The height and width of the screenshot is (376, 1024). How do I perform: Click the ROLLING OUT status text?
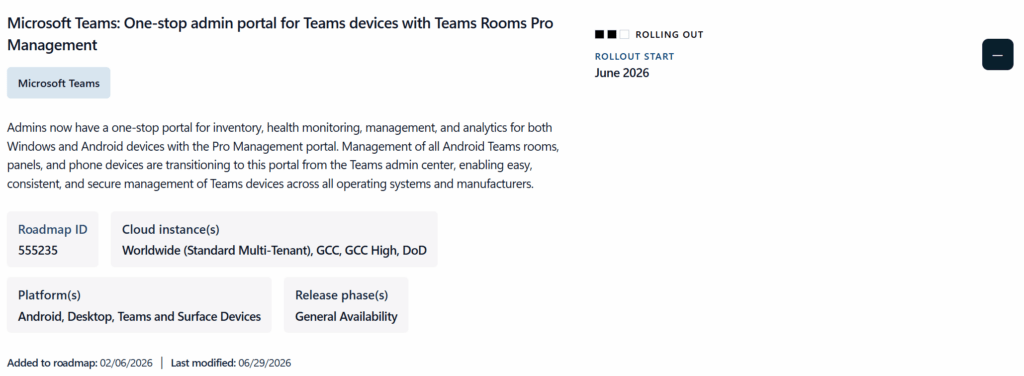(x=669, y=35)
